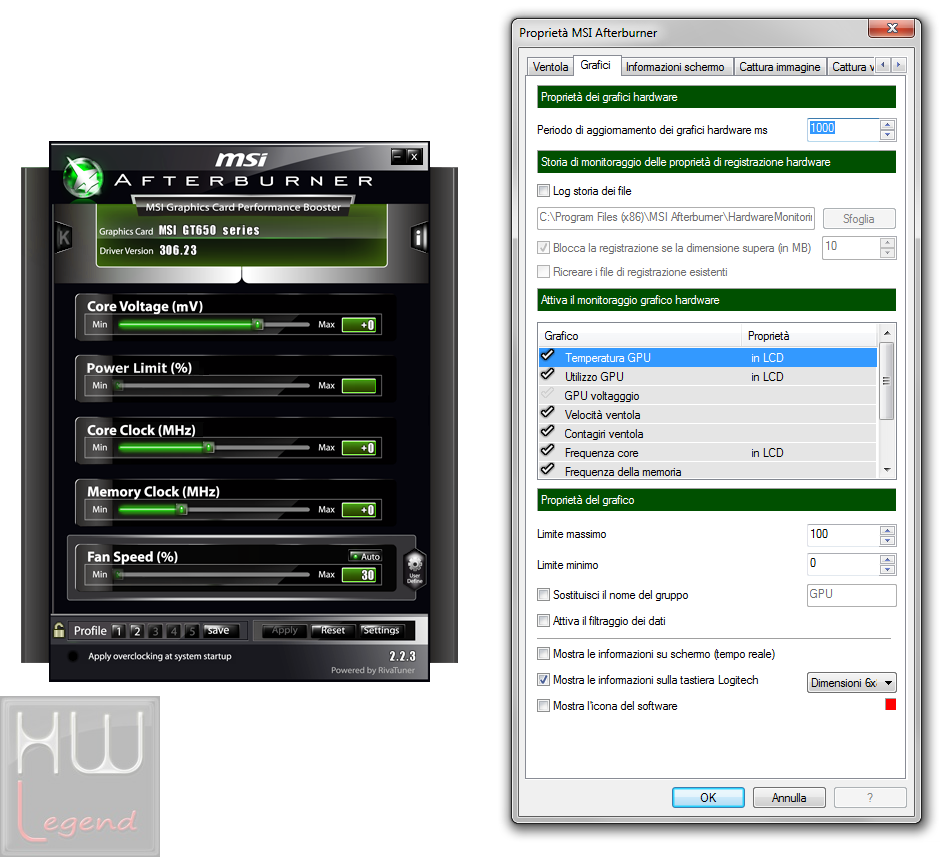Click the graph list scroll-up arrow
949x857 pixels.
[887, 333]
